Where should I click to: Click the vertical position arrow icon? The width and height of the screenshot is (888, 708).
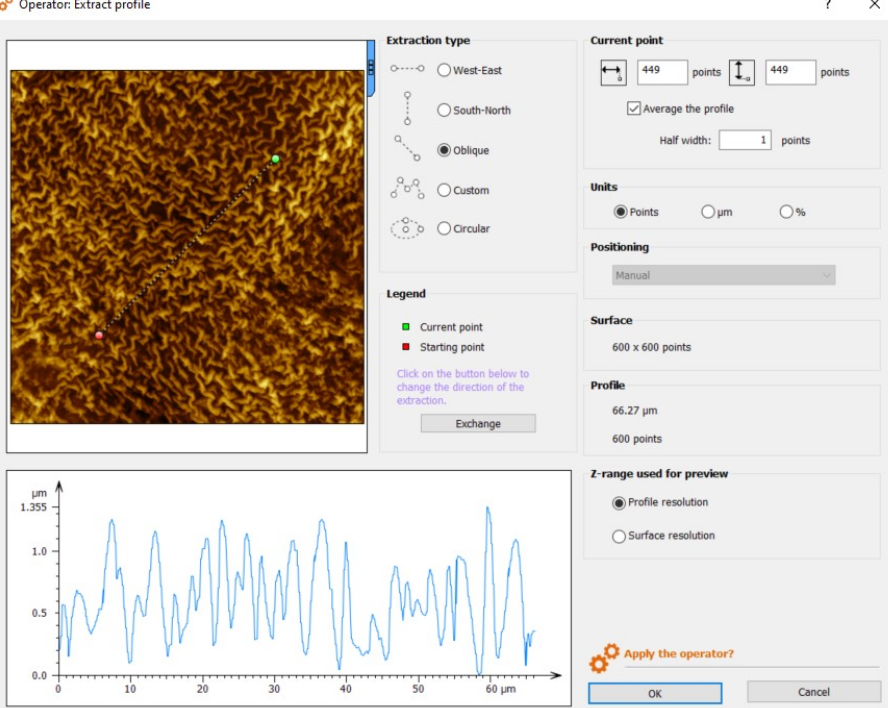click(x=741, y=72)
